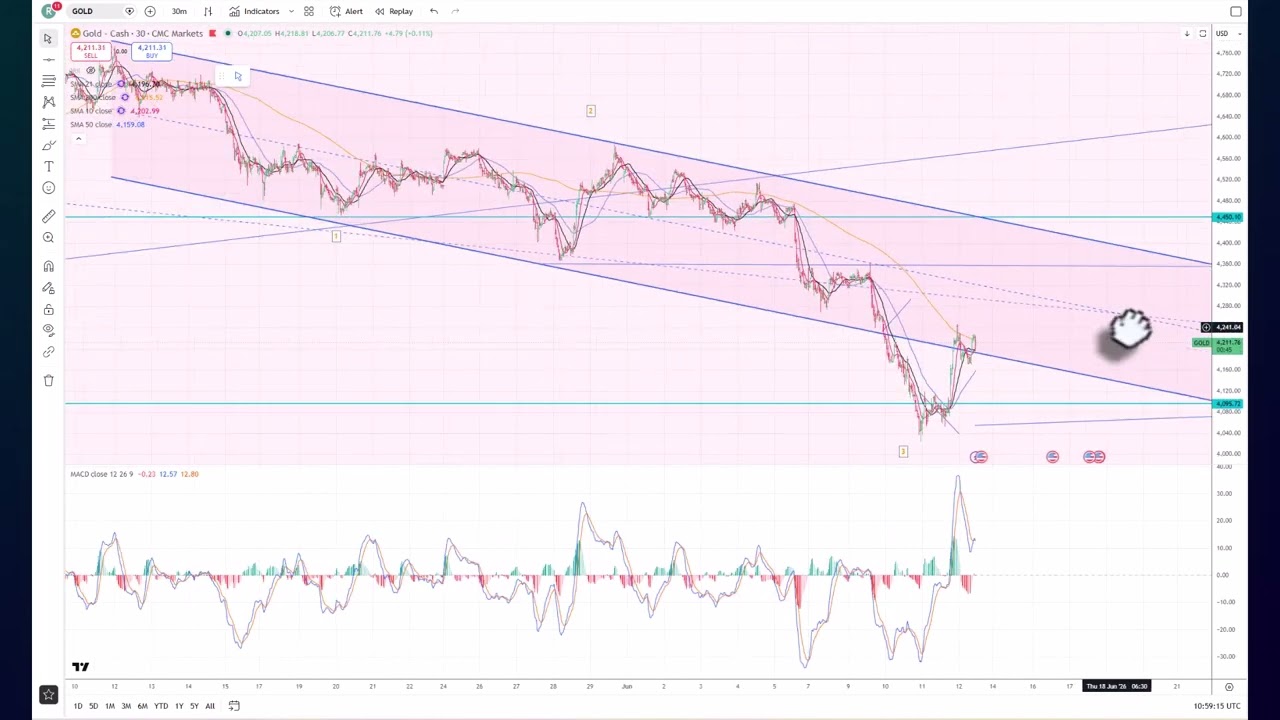Collapse the indicator legend arrow
The height and width of the screenshot is (720, 1280).
coord(78,138)
